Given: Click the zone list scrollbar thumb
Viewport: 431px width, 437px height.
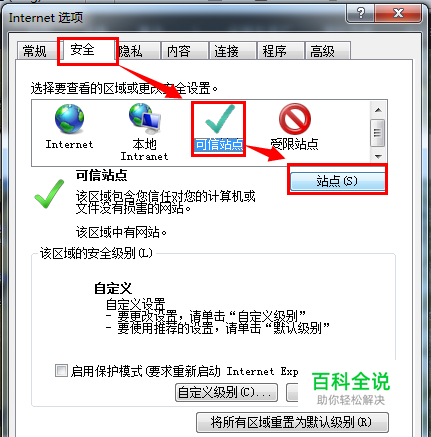Looking at the screenshot, I should pos(378,133).
